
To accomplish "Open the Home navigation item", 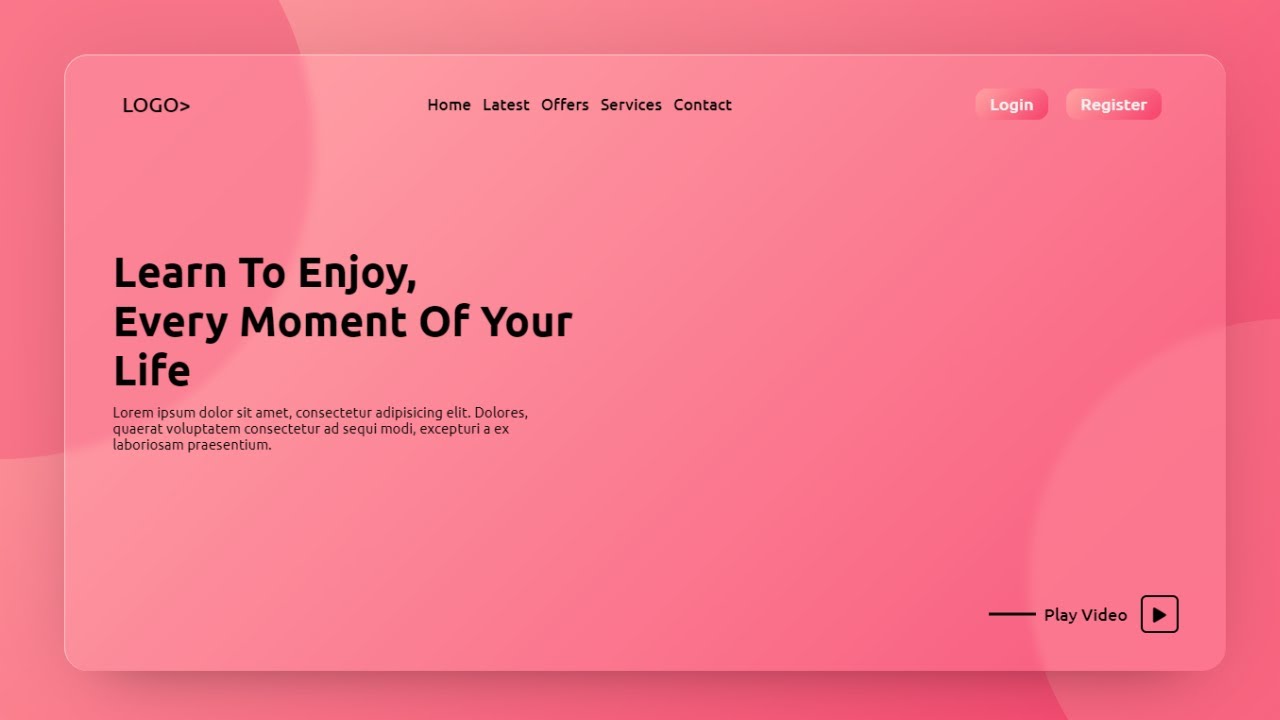I will pyautogui.click(x=449, y=105).
